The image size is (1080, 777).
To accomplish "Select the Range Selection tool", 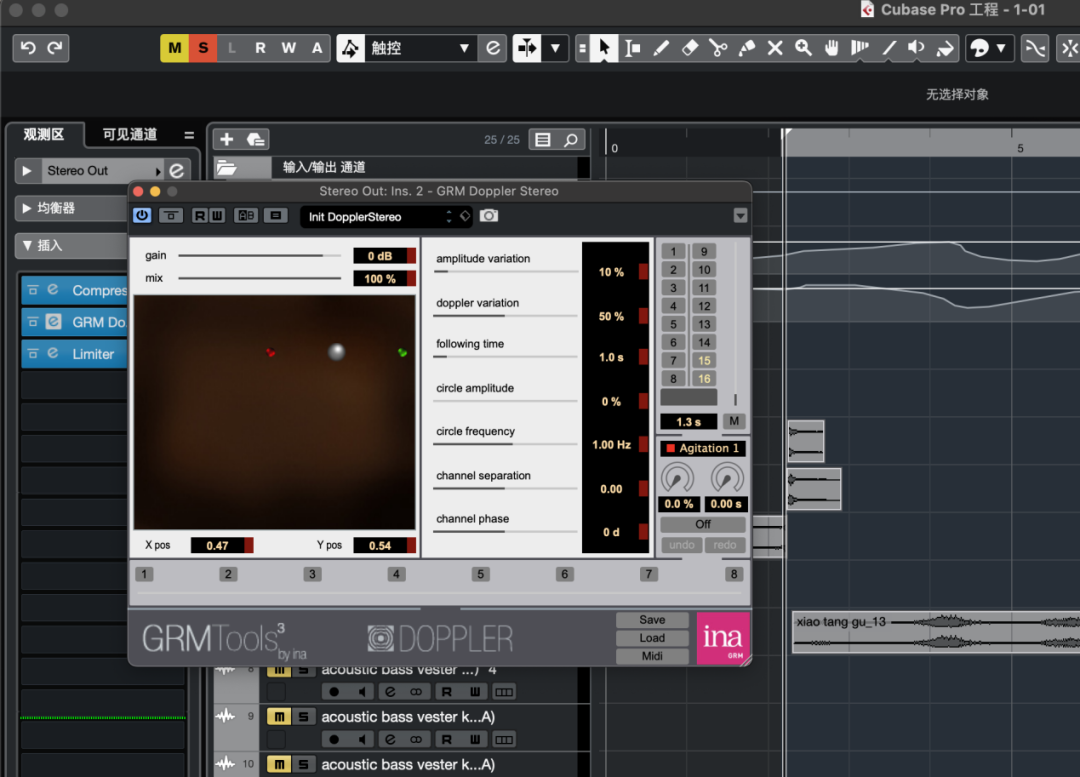I will click(632, 48).
